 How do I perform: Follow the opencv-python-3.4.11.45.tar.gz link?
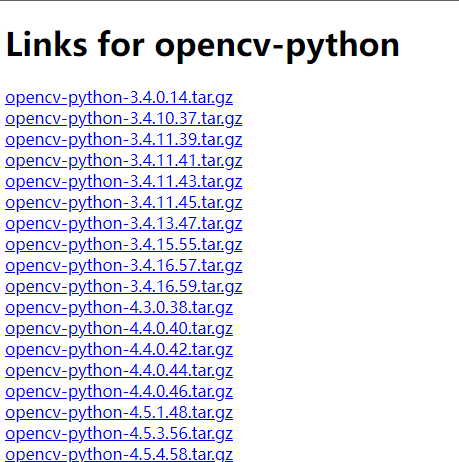coord(124,203)
